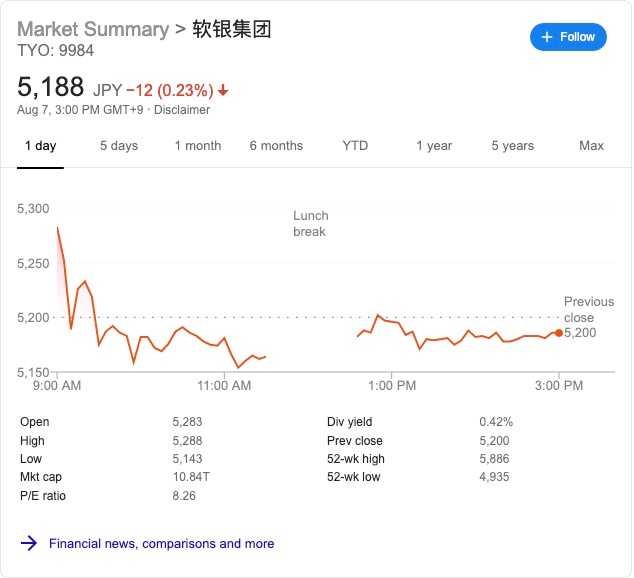Open Financial news, comparisons and more
The height and width of the screenshot is (578, 634).
pos(161,544)
